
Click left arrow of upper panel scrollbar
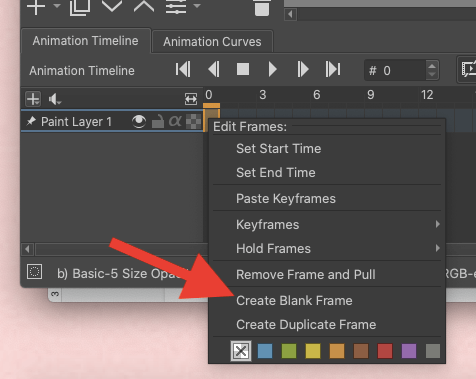pyautogui.click(x=290, y=14)
